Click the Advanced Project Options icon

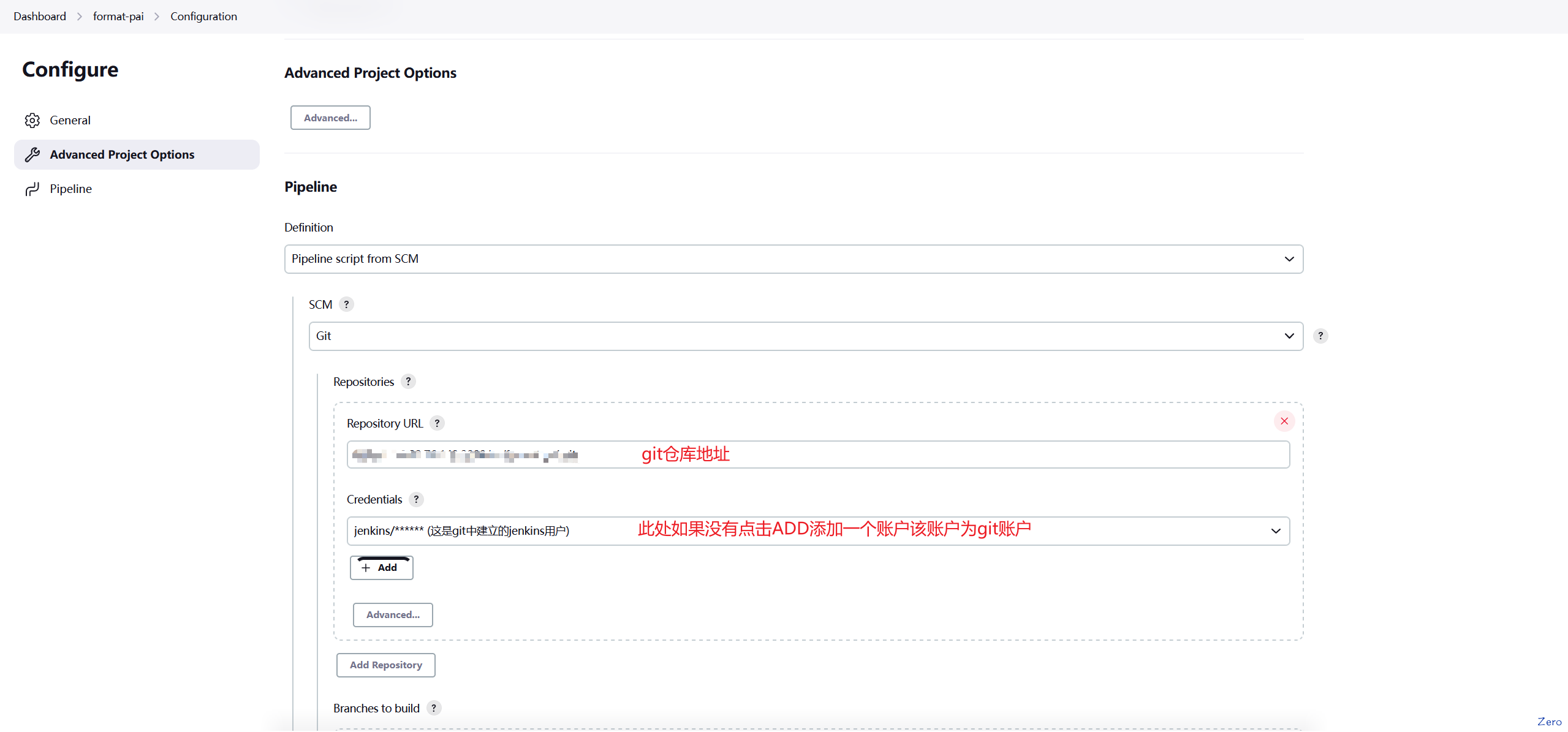pyautogui.click(x=33, y=154)
